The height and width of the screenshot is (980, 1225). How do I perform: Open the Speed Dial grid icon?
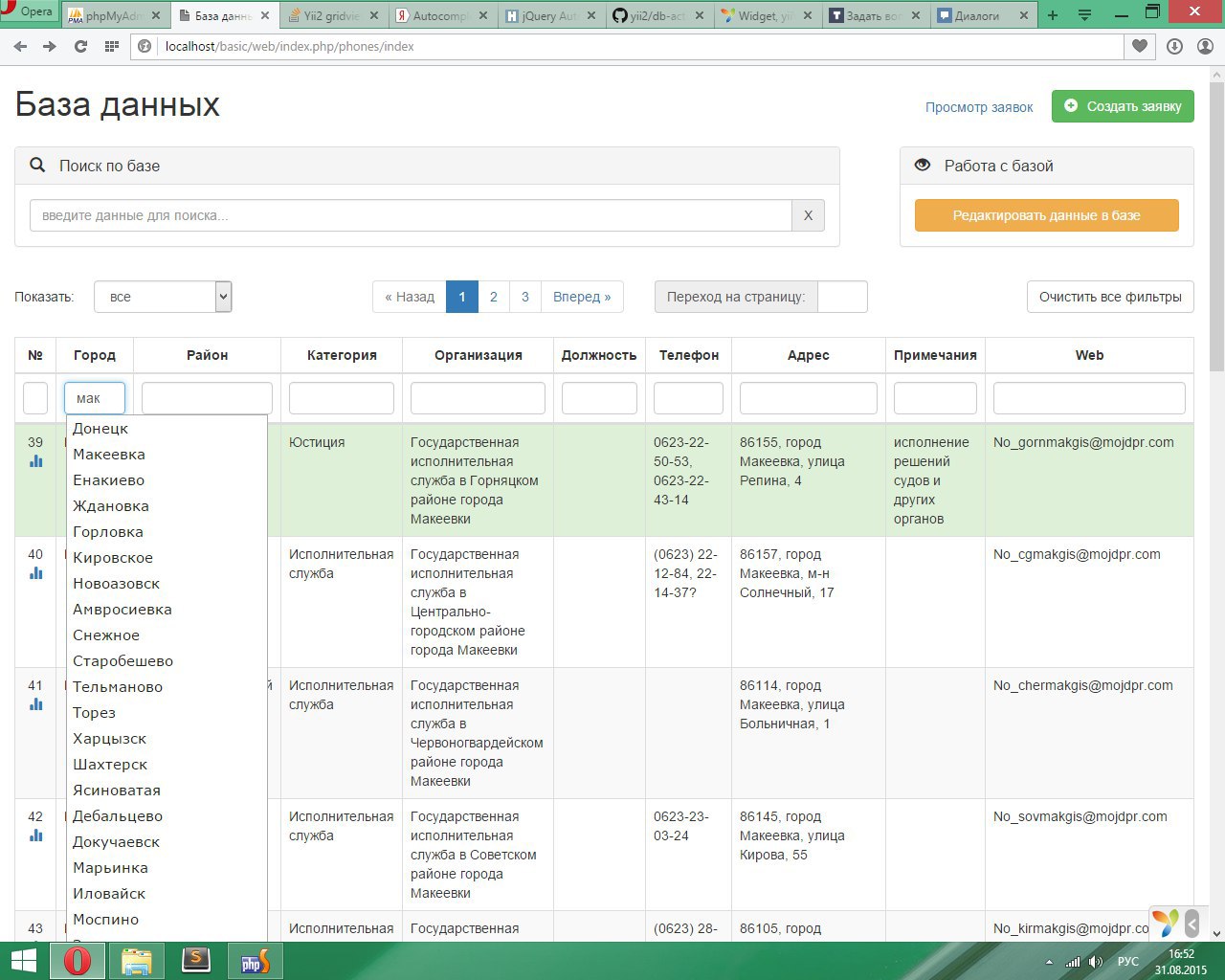click(x=111, y=46)
